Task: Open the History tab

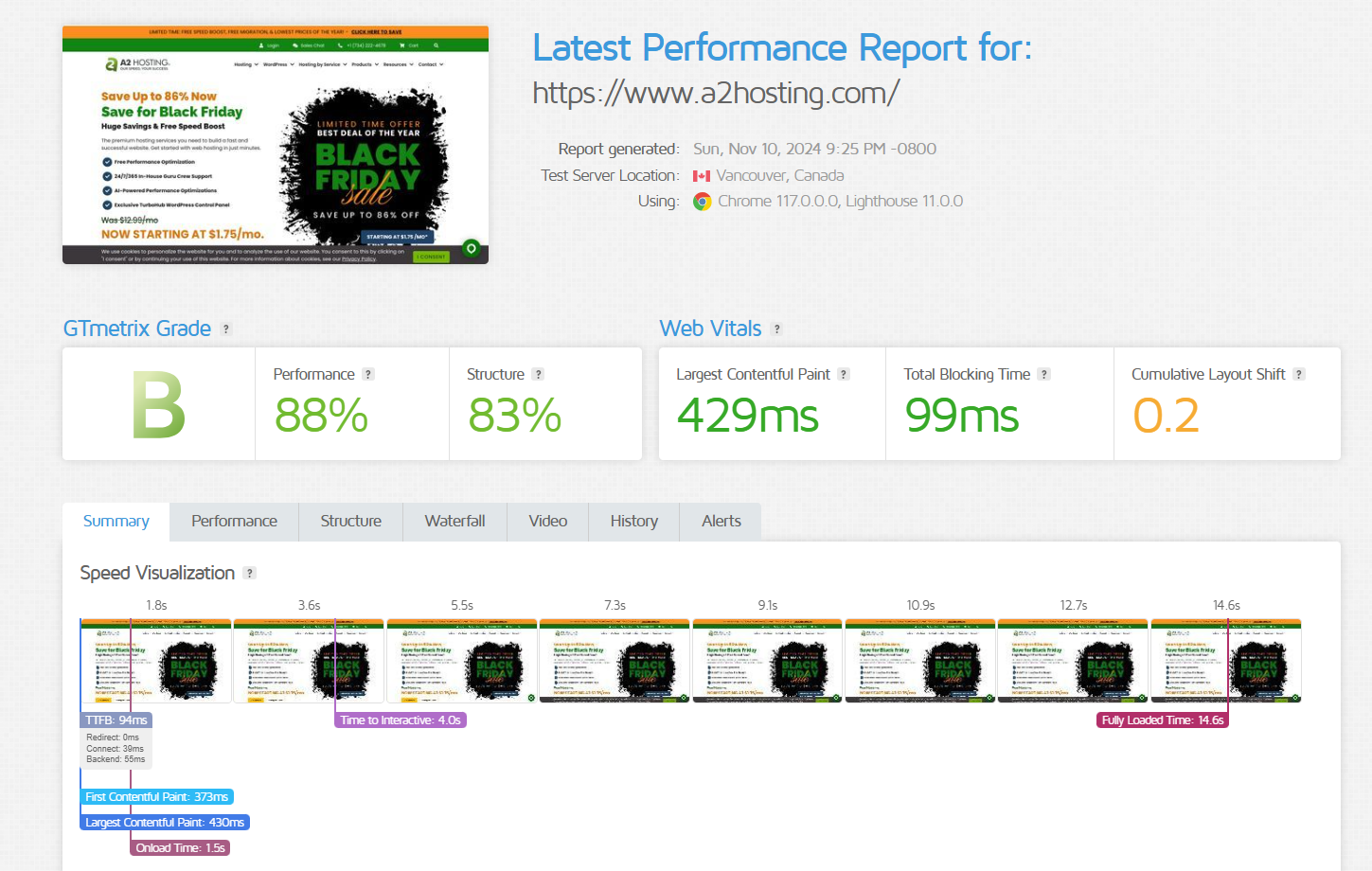Action: point(634,522)
